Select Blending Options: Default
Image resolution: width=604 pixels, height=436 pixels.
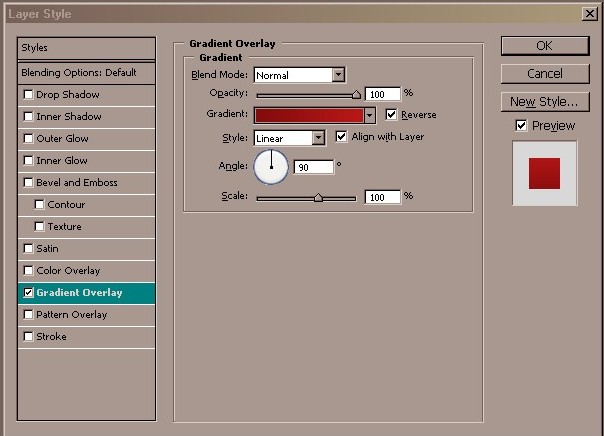87,73
